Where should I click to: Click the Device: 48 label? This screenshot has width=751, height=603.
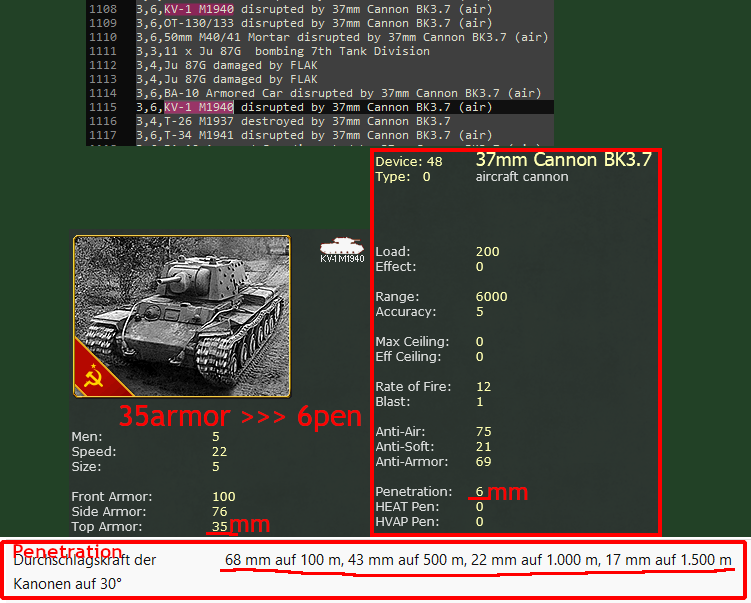point(409,161)
